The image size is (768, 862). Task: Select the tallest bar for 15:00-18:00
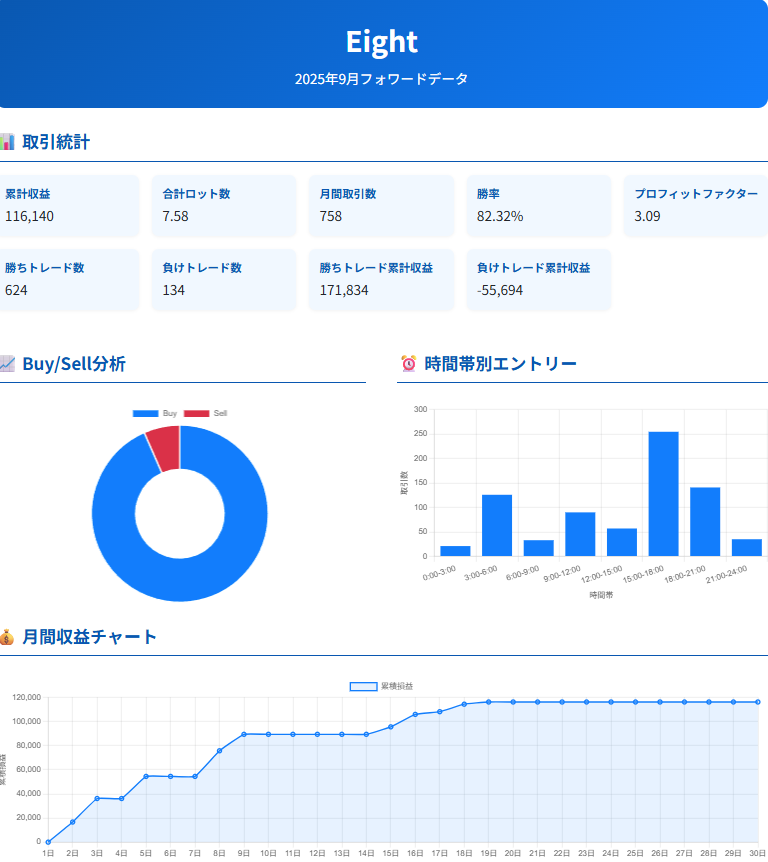663,494
